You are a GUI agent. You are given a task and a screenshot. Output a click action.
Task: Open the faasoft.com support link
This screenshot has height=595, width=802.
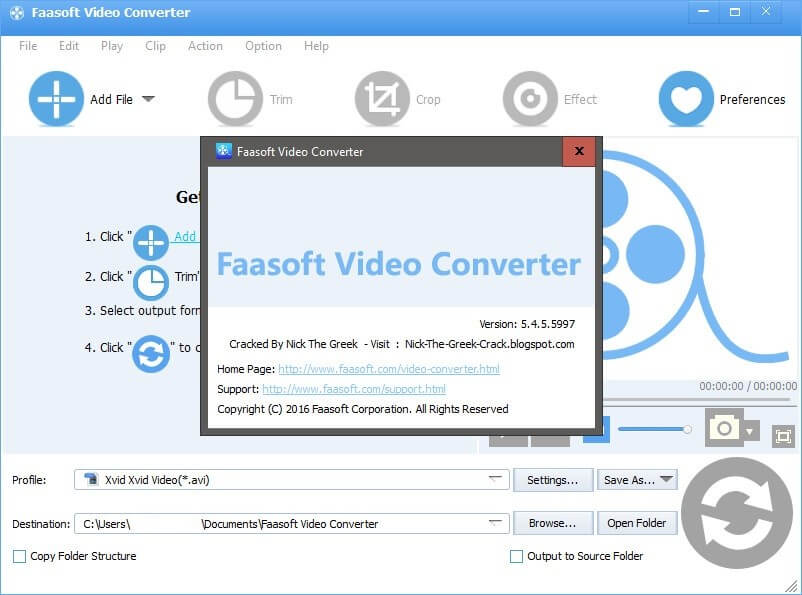point(354,389)
